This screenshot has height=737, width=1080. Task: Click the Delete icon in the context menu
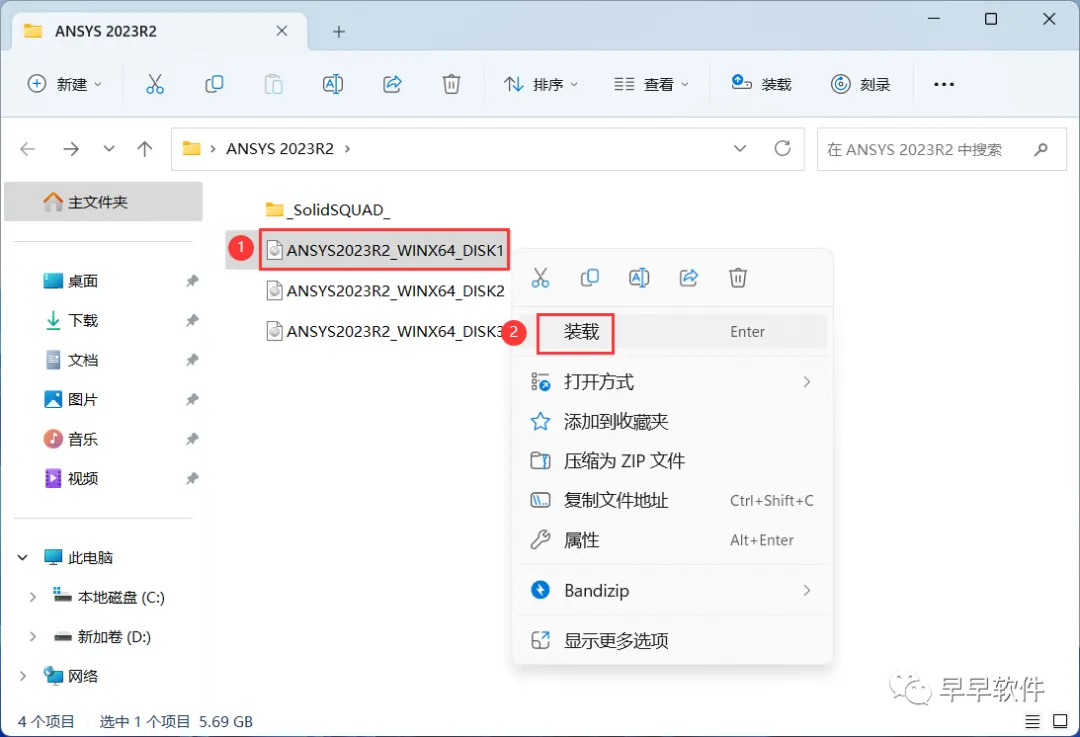(x=738, y=278)
